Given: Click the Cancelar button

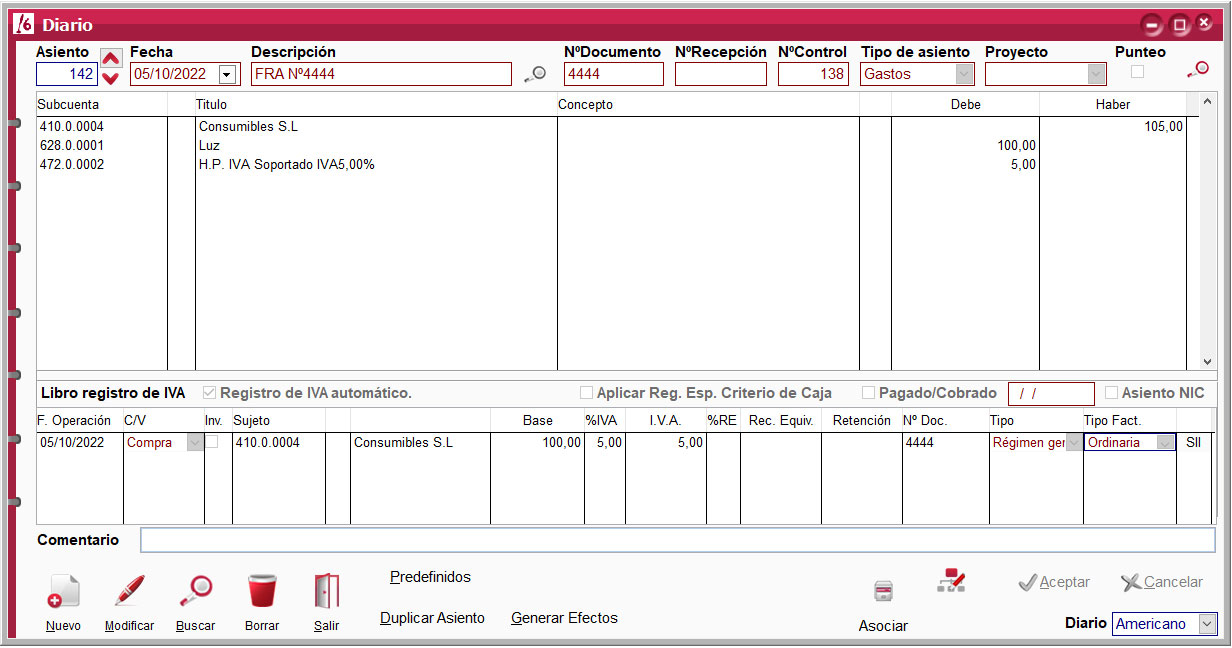Looking at the screenshot, I should point(1162,582).
